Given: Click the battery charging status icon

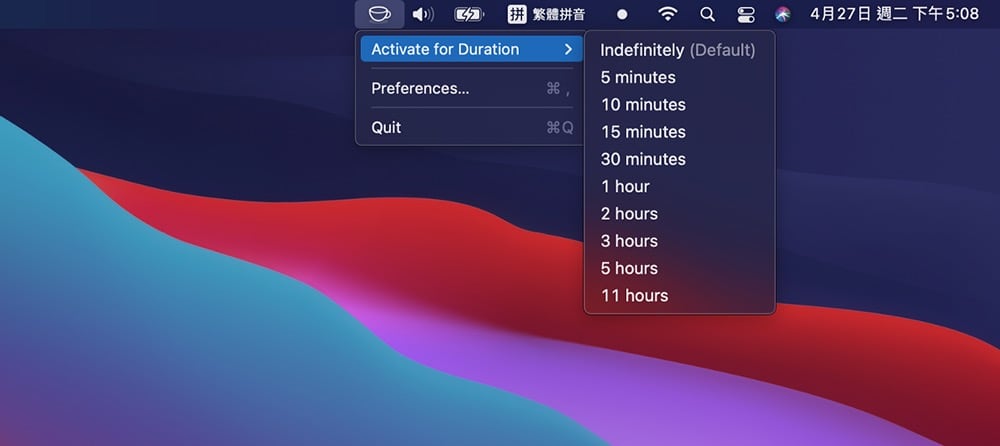Looking at the screenshot, I should (x=468, y=14).
